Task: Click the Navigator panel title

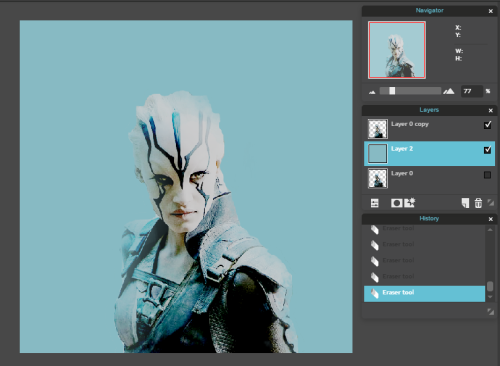Action: coord(429,10)
